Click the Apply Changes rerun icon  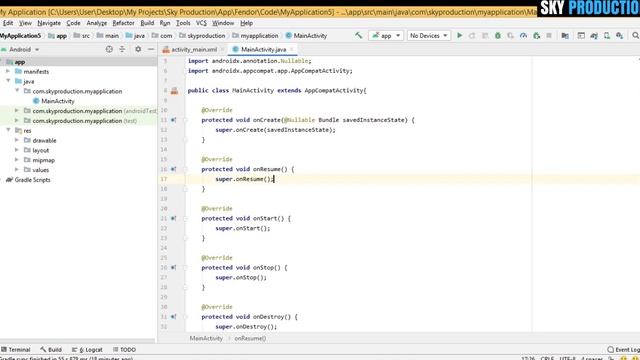(472, 36)
